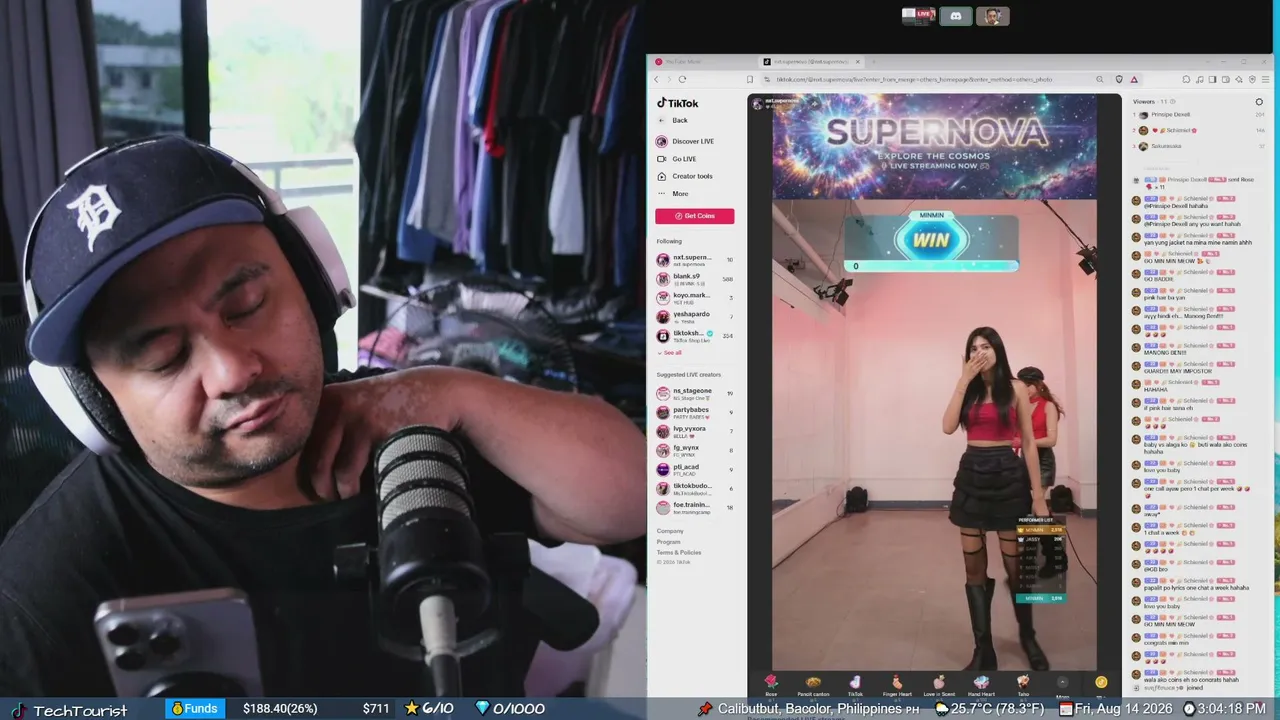Send a Finger Heart gift

point(897,685)
